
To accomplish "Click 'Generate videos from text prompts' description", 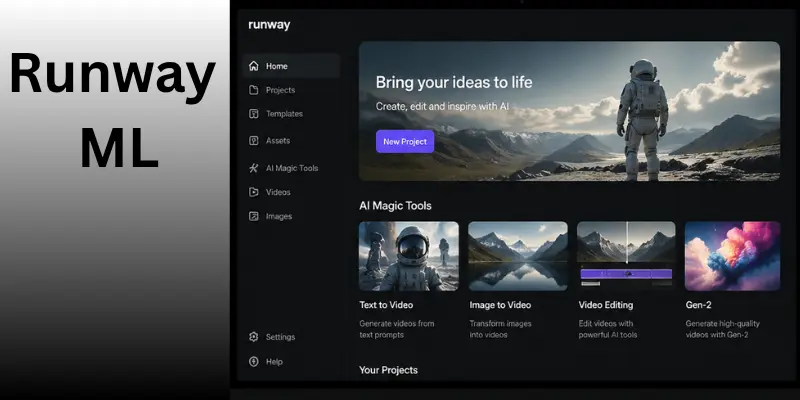I will click(397, 329).
